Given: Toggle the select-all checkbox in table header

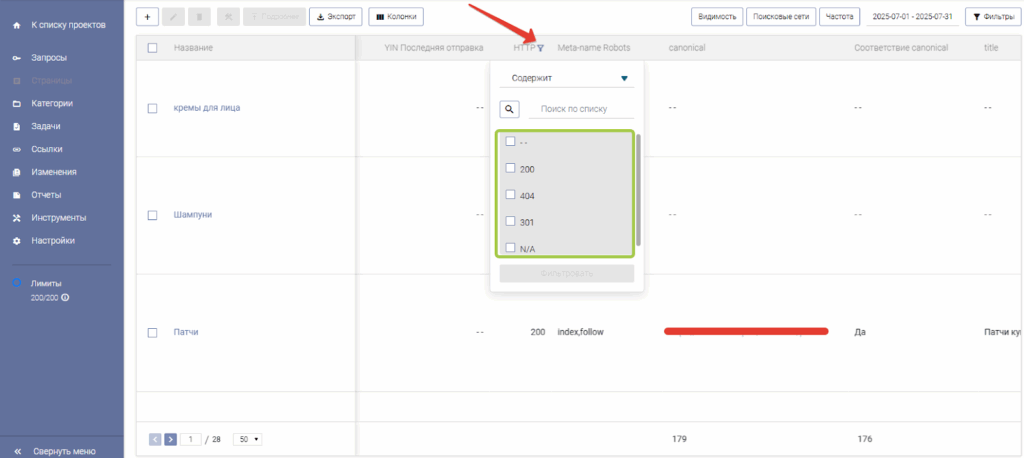Looking at the screenshot, I should click(153, 48).
